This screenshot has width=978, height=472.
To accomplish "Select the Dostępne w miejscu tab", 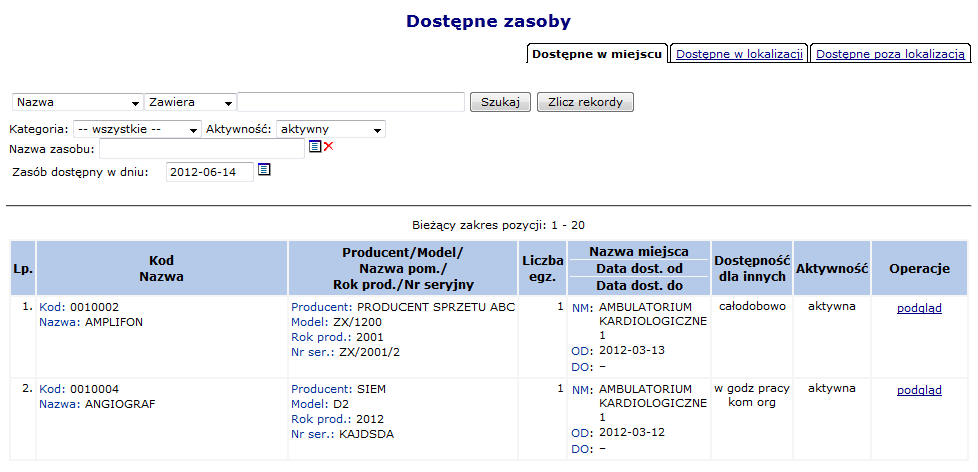I will pyautogui.click(x=597, y=54).
